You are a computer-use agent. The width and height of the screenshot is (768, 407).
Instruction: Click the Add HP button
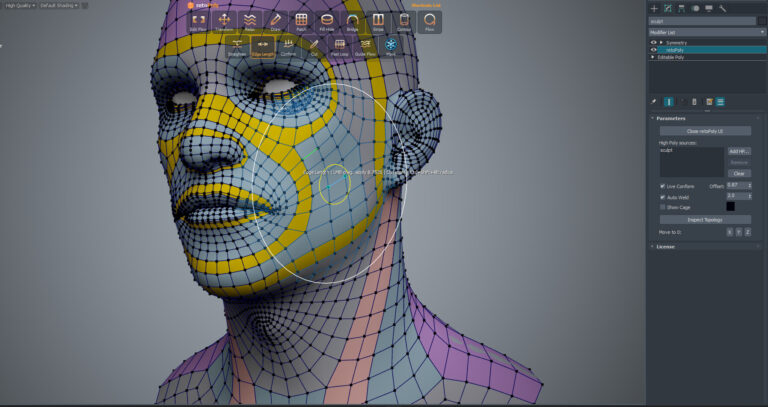739,151
